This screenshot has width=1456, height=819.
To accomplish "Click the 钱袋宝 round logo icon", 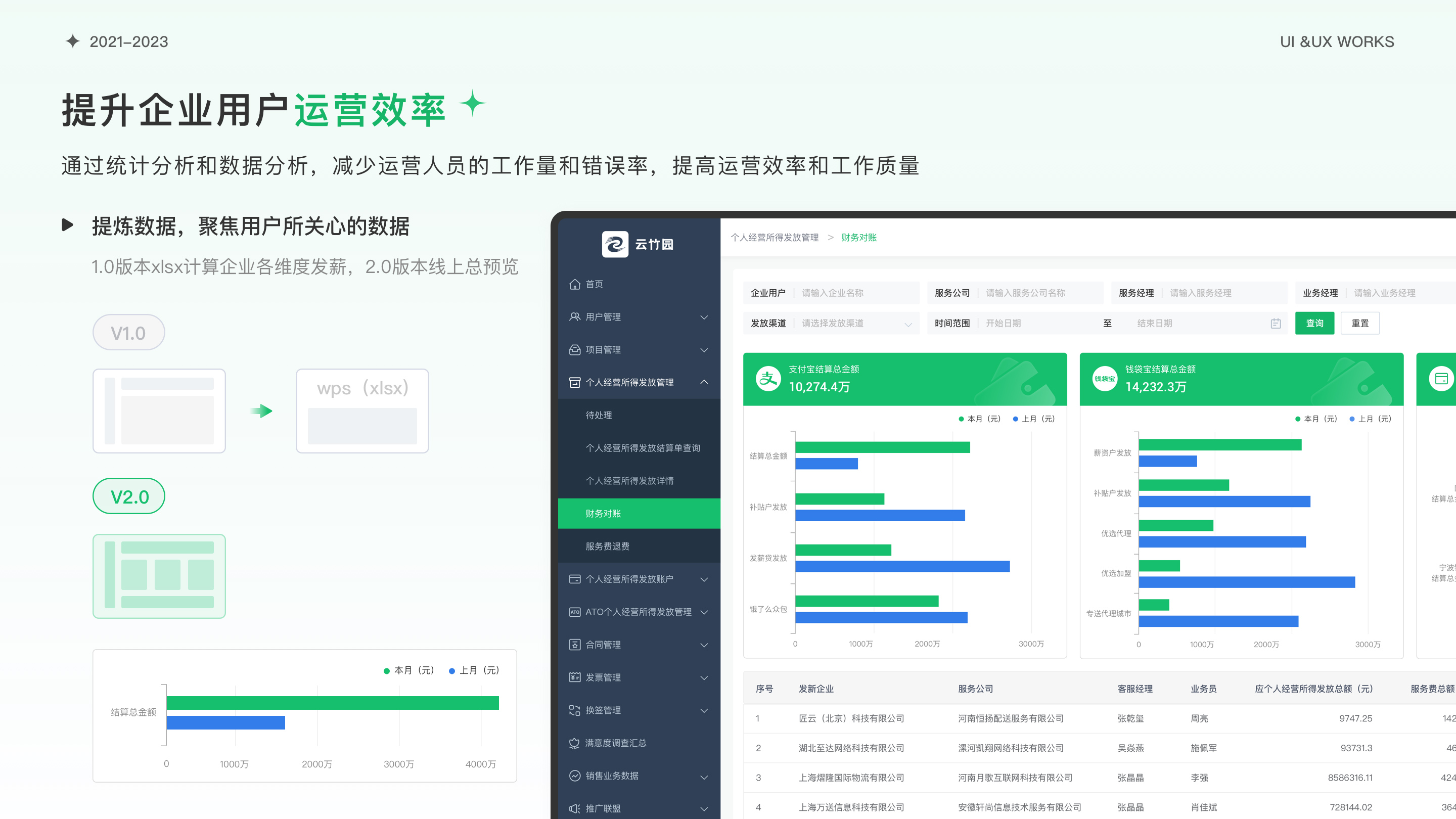I will (x=1105, y=378).
